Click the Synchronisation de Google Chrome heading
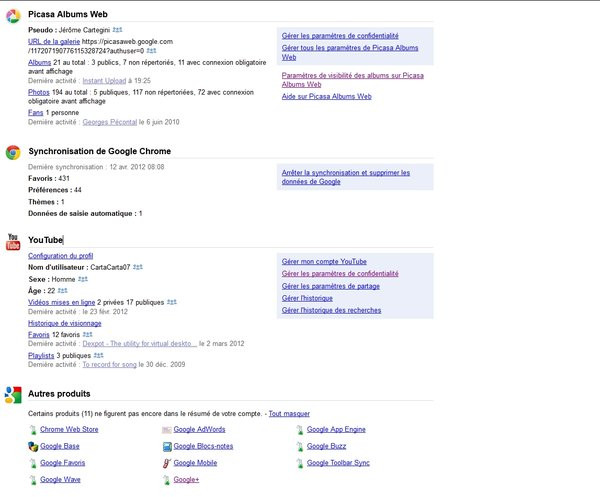Image resolution: width=600 pixels, height=497 pixels. (99, 151)
